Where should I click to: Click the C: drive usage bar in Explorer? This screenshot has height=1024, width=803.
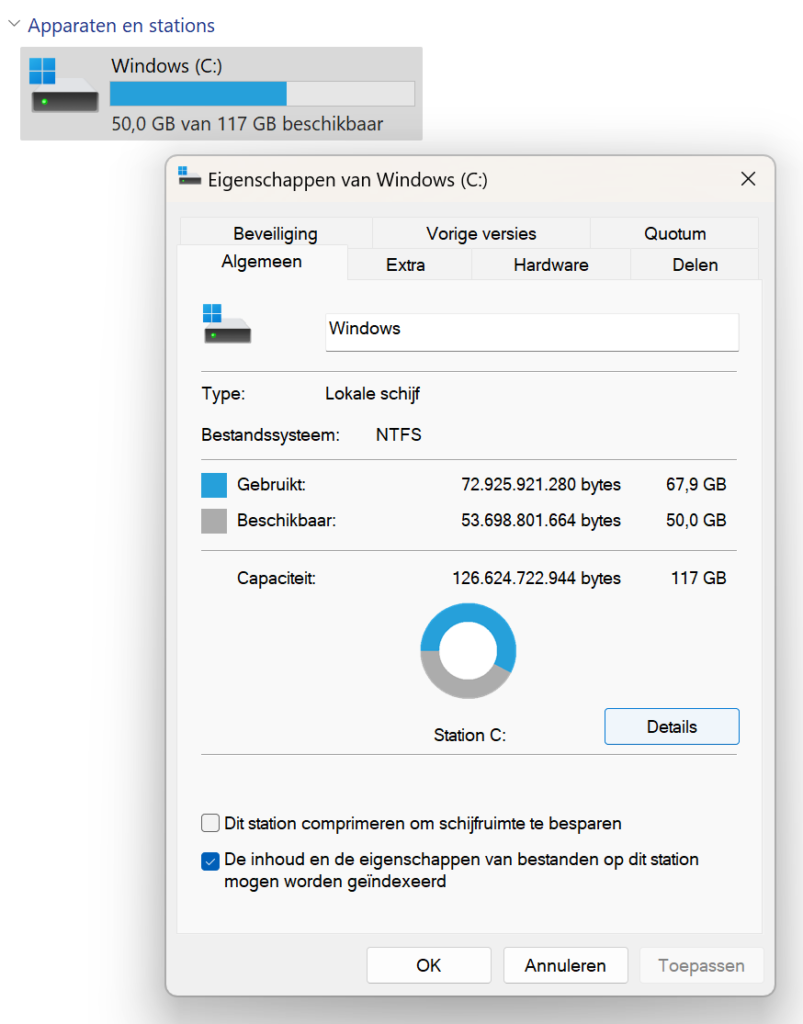point(262,94)
